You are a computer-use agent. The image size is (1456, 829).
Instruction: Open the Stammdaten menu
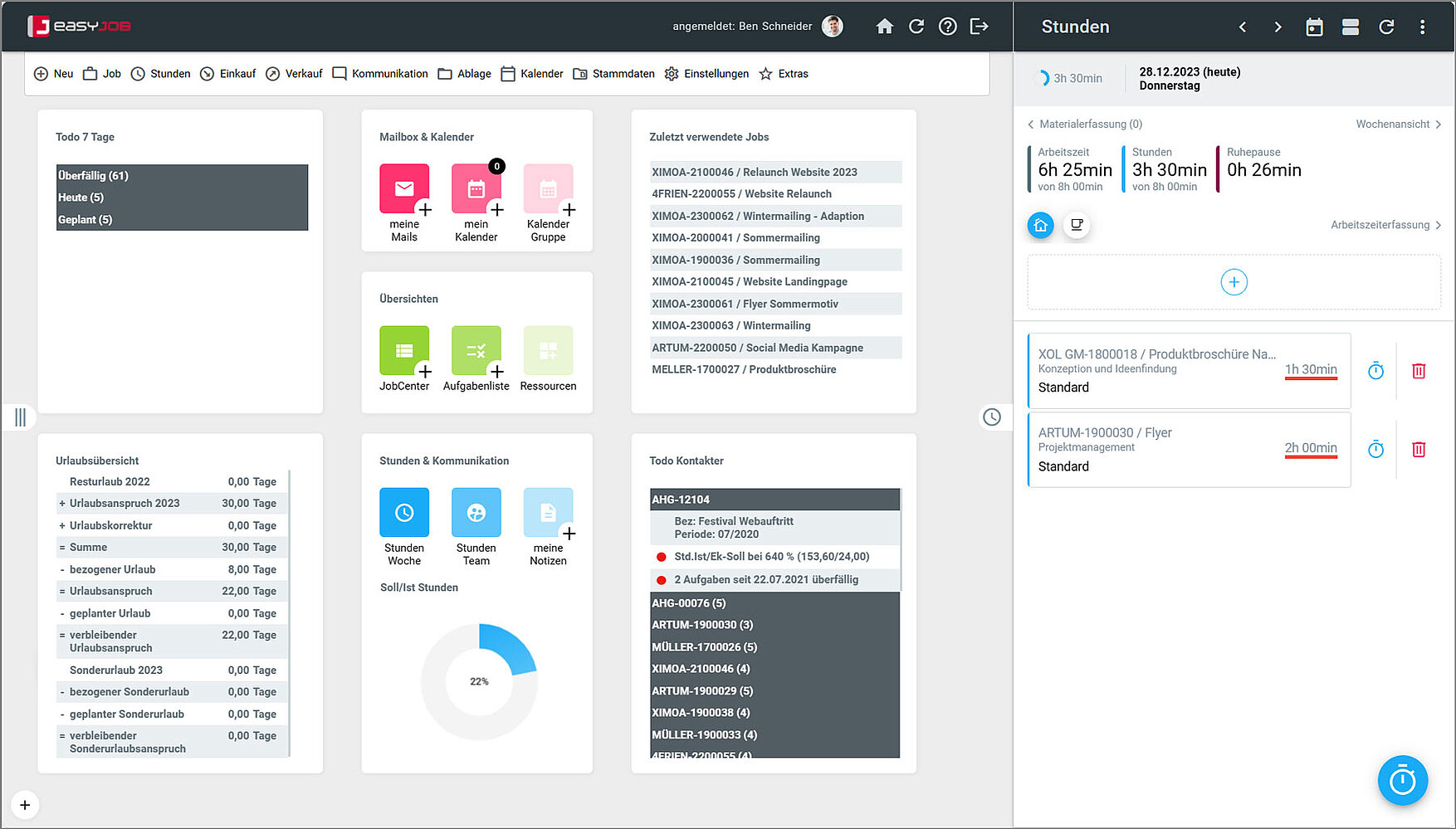click(x=614, y=74)
